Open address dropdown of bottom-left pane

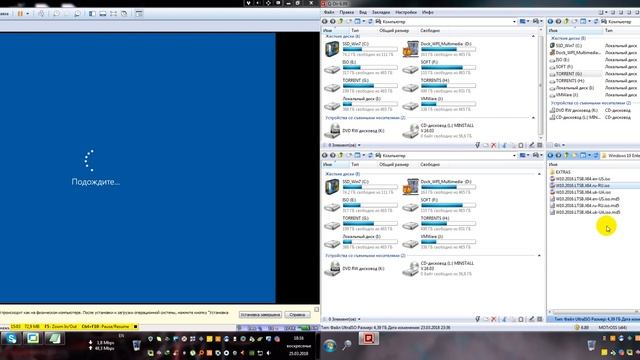pos(514,156)
